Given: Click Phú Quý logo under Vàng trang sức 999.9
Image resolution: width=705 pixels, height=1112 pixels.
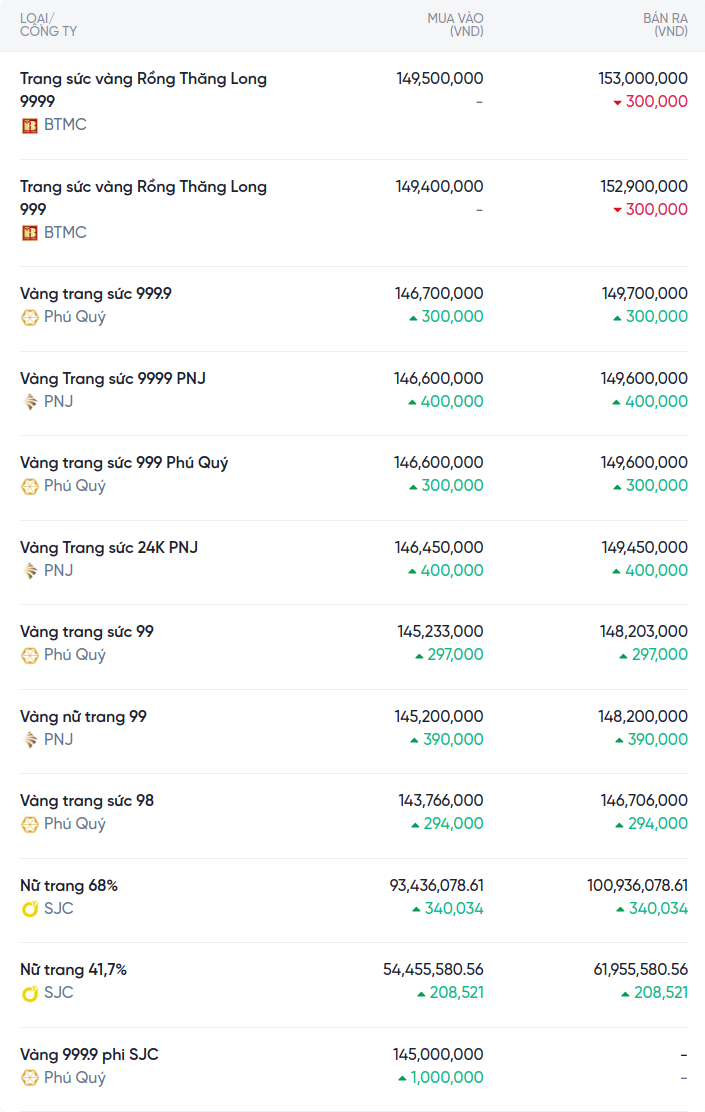Looking at the screenshot, I should (30, 317).
